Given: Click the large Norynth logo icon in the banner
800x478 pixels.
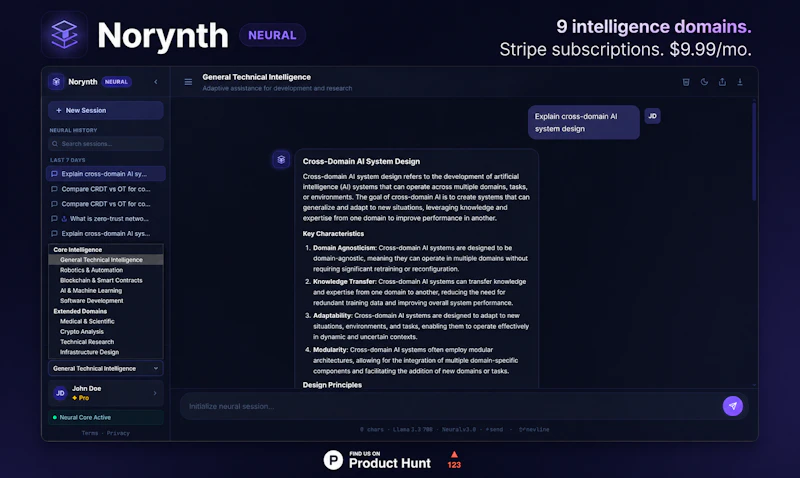Looking at the screenshot, I should (64, 34).
